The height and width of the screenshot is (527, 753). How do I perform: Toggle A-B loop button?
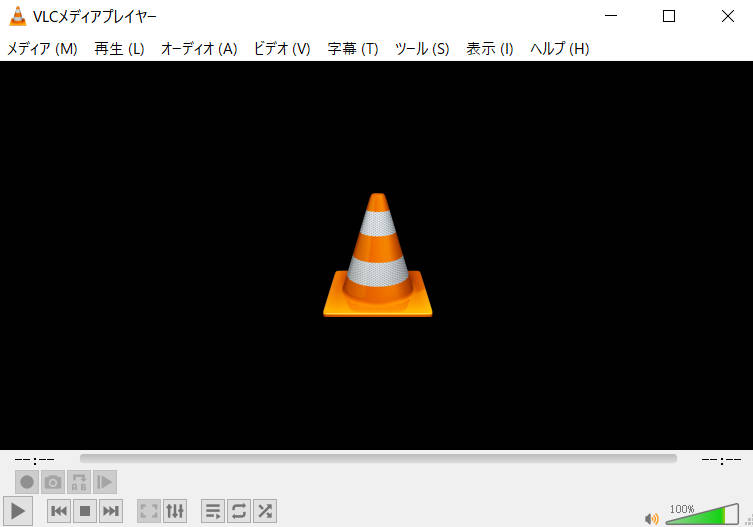pos(79,482)
